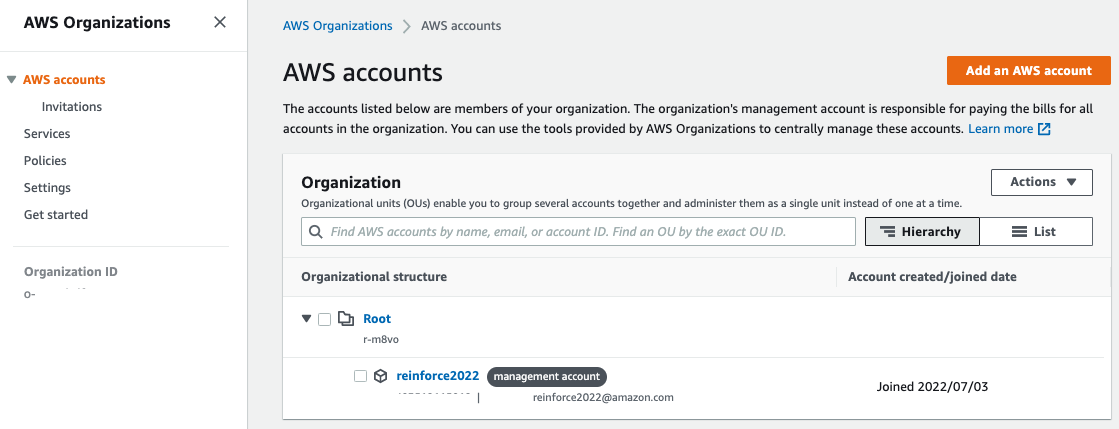Viewport: 1119px width, 429px height.
Task: Switch to List view
Action: click(x=1036, y=232)
